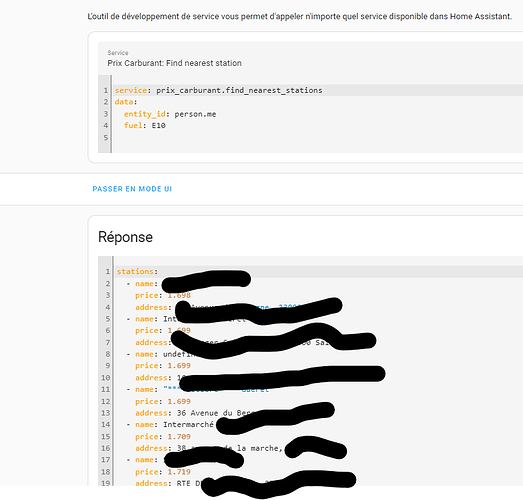This screenshot has height=500, width=523.
Task: Open the Service selector showing Find nearest station
Action: (x=310, y=58)
